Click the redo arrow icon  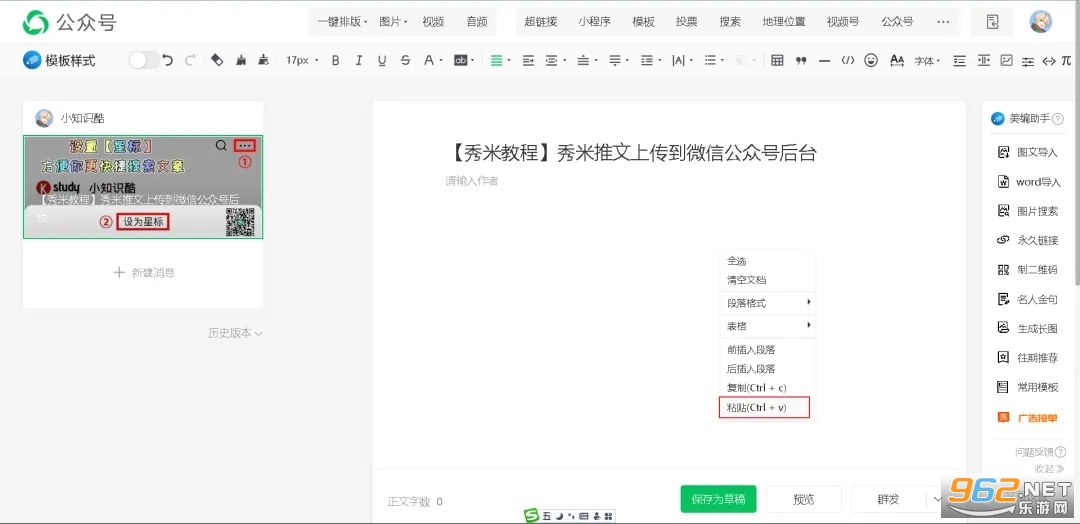pyautogui.click(x=190, y=61)
